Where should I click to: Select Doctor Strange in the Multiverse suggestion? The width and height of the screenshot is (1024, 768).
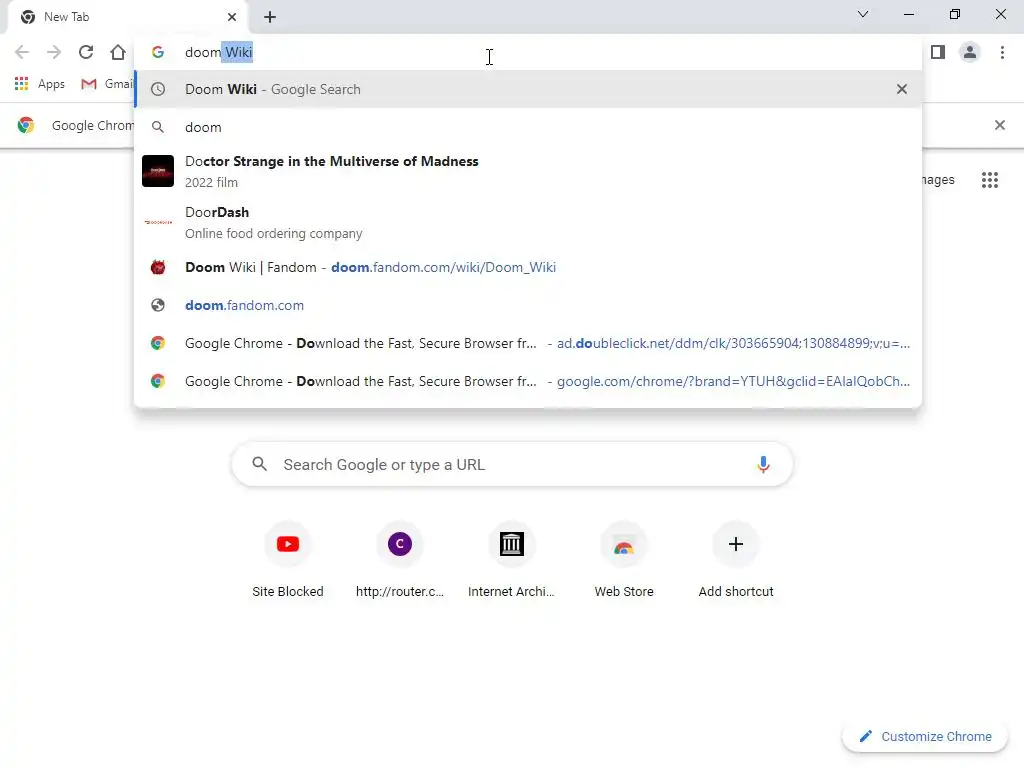click(528, 171)
